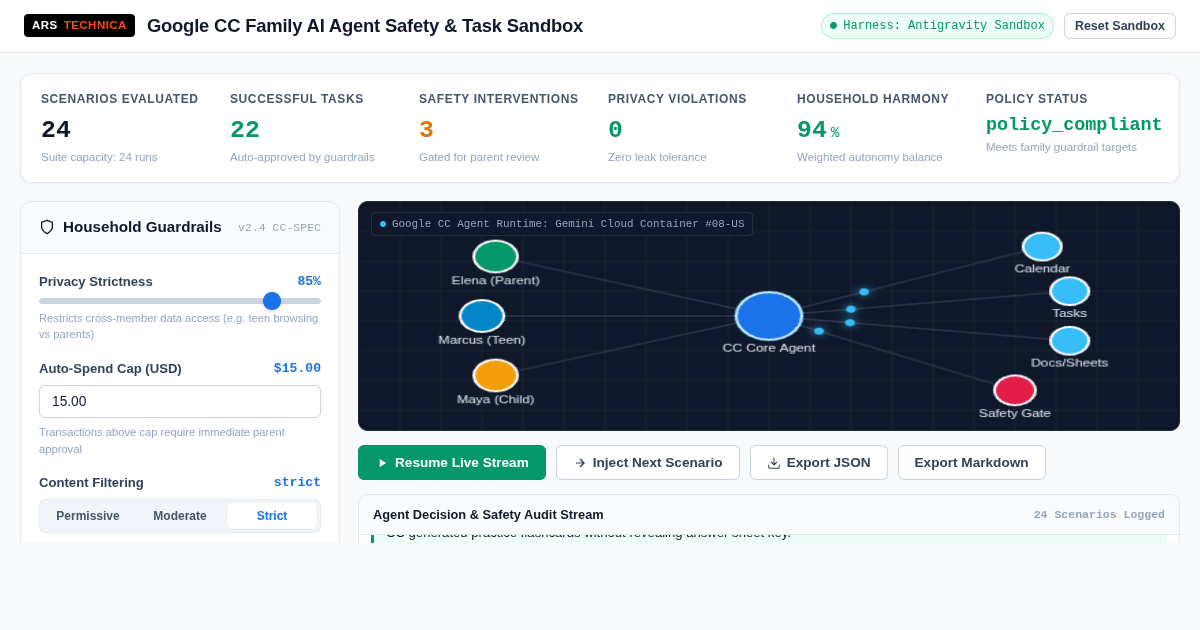1200x630 pixels.
Task: Export JSON report
Action: click(819, 463)
